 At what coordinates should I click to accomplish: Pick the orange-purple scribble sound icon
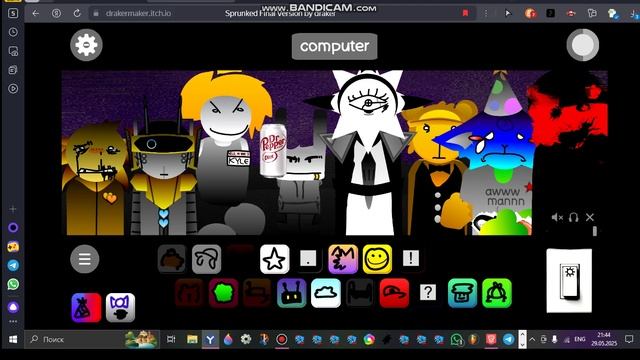pos(343,259)
